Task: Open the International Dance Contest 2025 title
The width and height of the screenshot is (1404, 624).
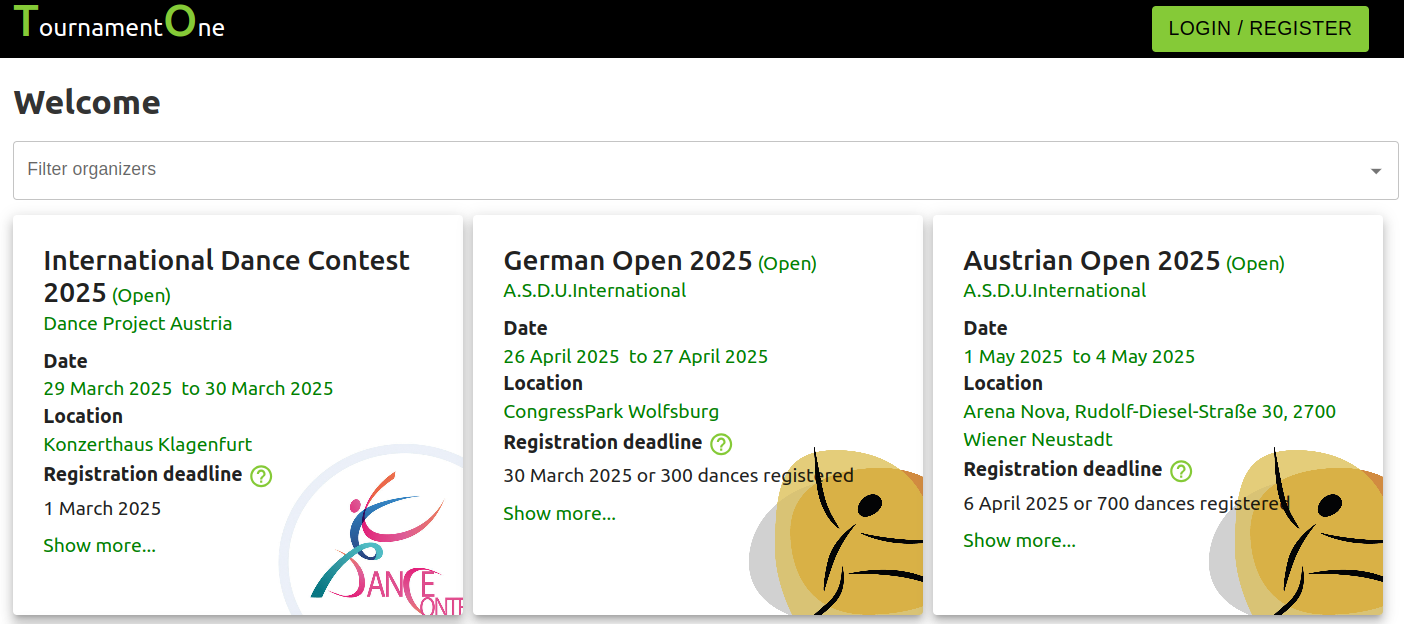Action: [226, 262]
